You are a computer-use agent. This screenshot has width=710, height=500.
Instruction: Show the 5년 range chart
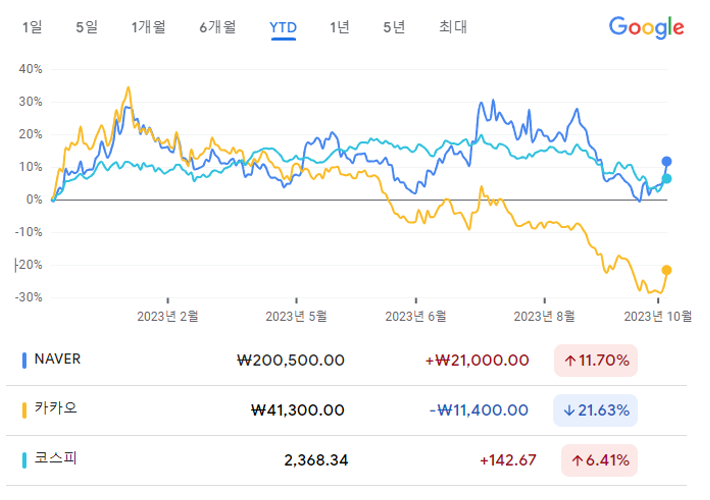click(x=394, y=27)
